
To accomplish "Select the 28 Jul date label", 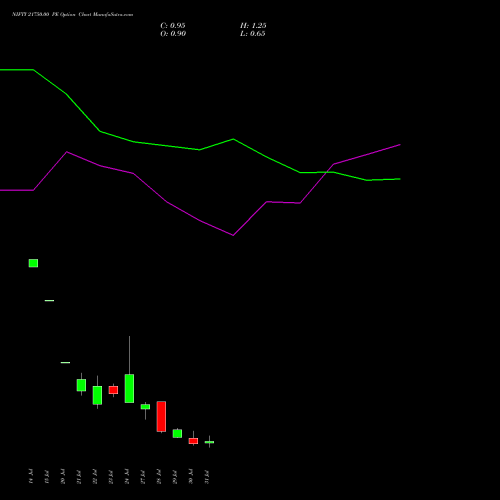I will 159,476.
